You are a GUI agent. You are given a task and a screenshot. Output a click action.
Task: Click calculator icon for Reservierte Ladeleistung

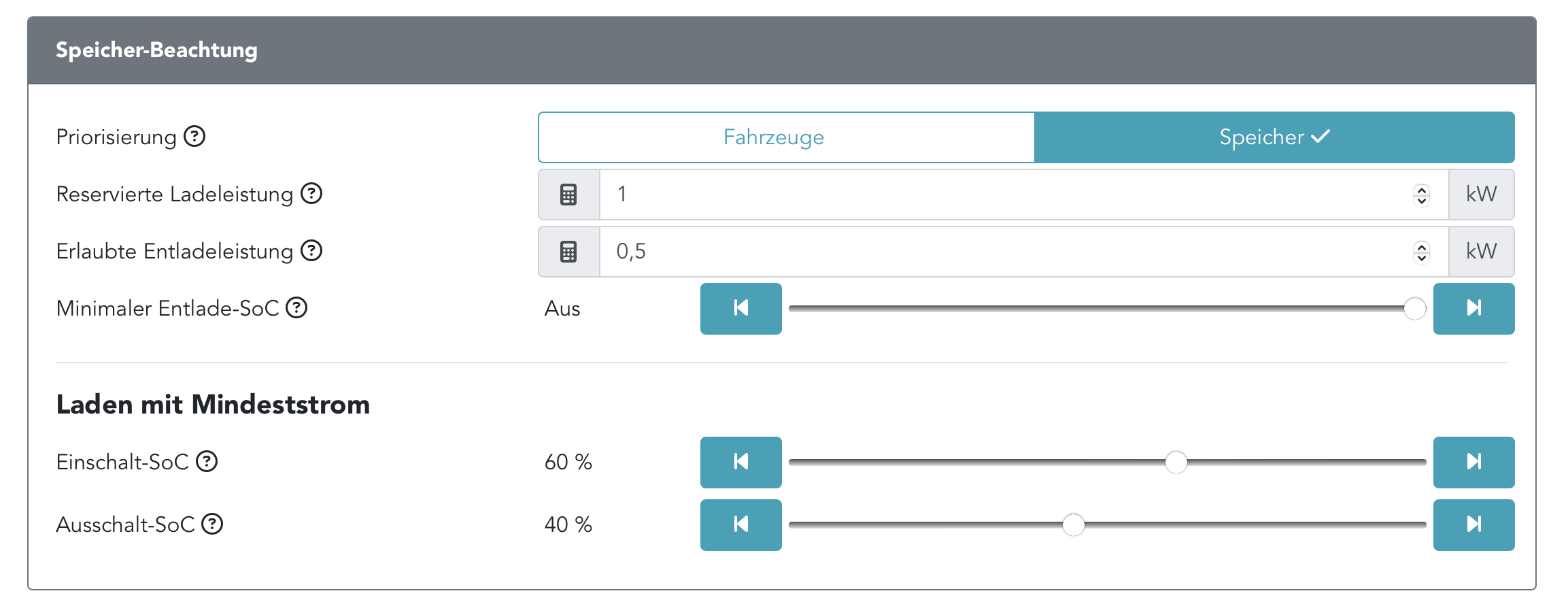pos(568,195)
